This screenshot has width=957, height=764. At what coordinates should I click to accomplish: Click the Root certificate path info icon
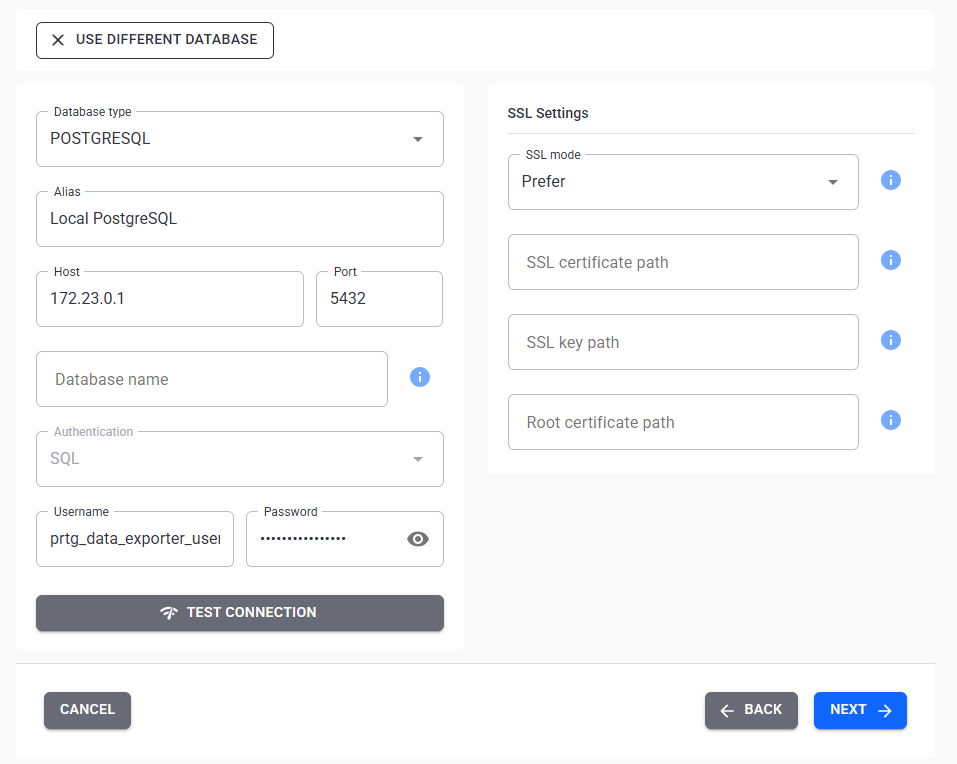(890, 420)
